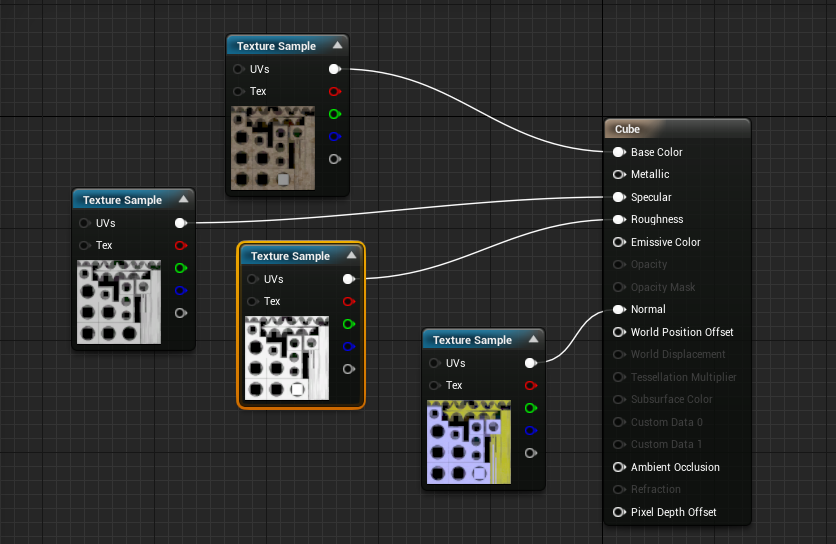Select the Ambient Occlusion input pin
Screen dimensions: 836x544
pyautogui.click(x=618, y=467)
